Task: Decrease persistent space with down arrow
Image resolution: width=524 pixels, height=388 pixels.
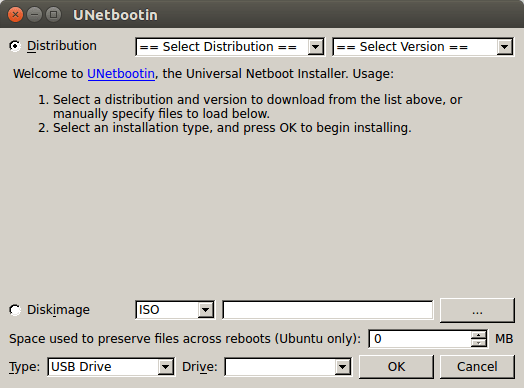Action: (x=479, y=343)
